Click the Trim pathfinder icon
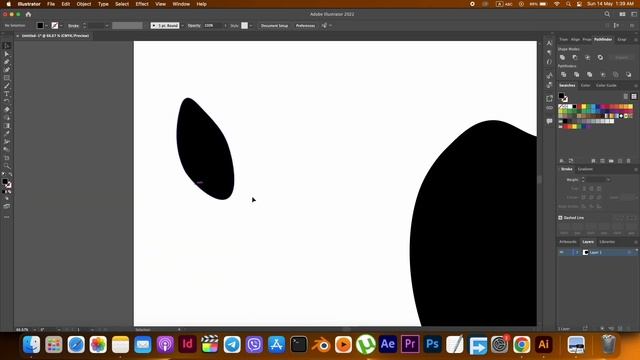The width and height of the screenshot is (640, 360). pyautogui.click(x=577, y=75)
